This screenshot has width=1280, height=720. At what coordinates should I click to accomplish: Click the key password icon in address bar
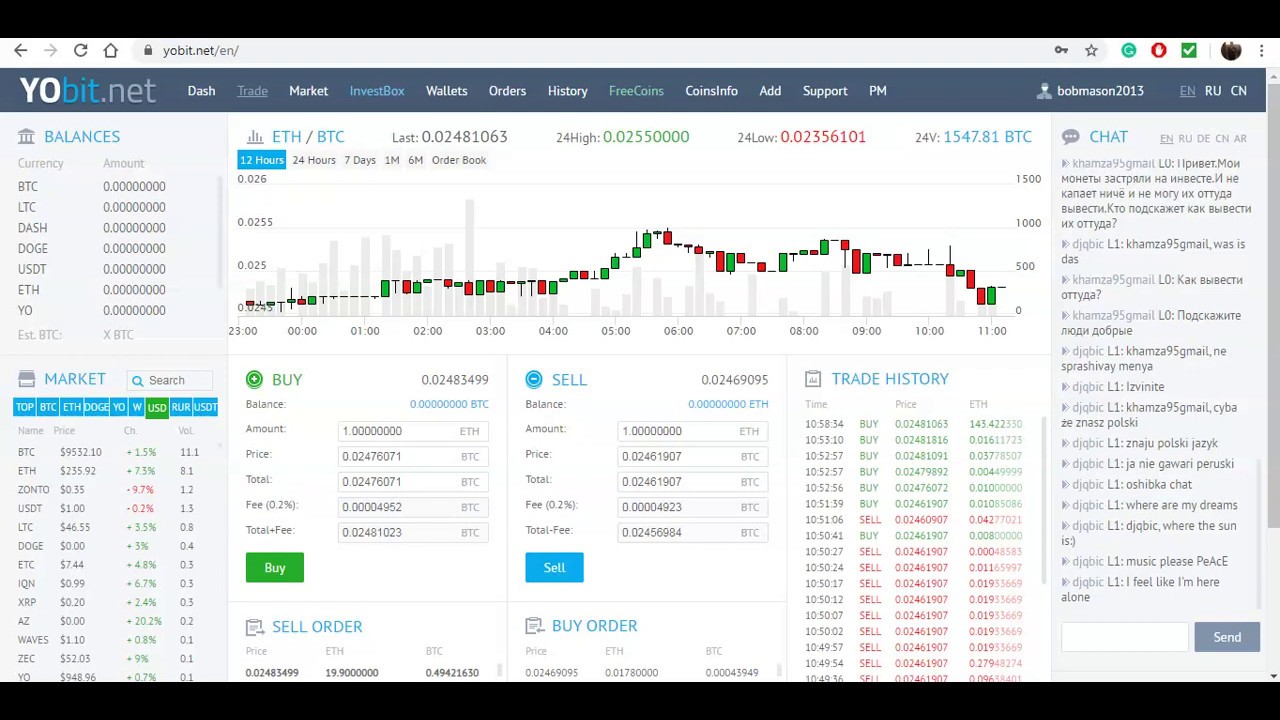click(x=1061, y=50)
